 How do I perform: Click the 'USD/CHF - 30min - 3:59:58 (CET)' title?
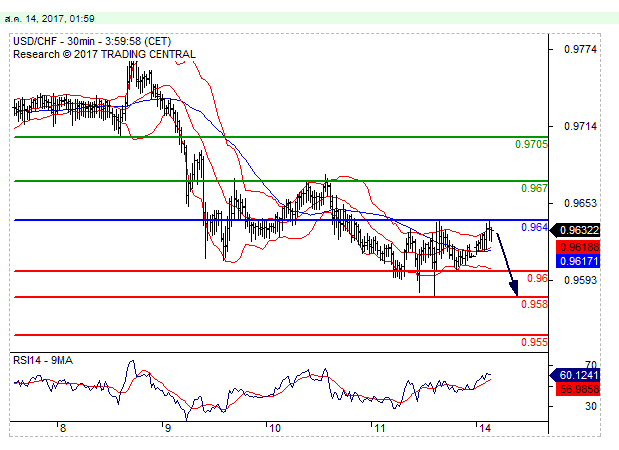pyautogui.click(x=92, y=41)
